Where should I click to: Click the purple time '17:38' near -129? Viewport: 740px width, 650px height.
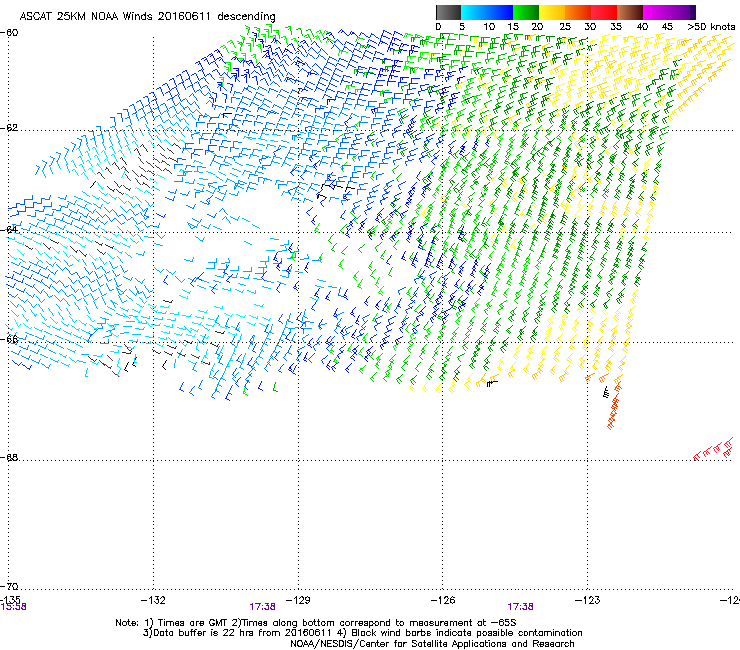(x=262, y=607)
